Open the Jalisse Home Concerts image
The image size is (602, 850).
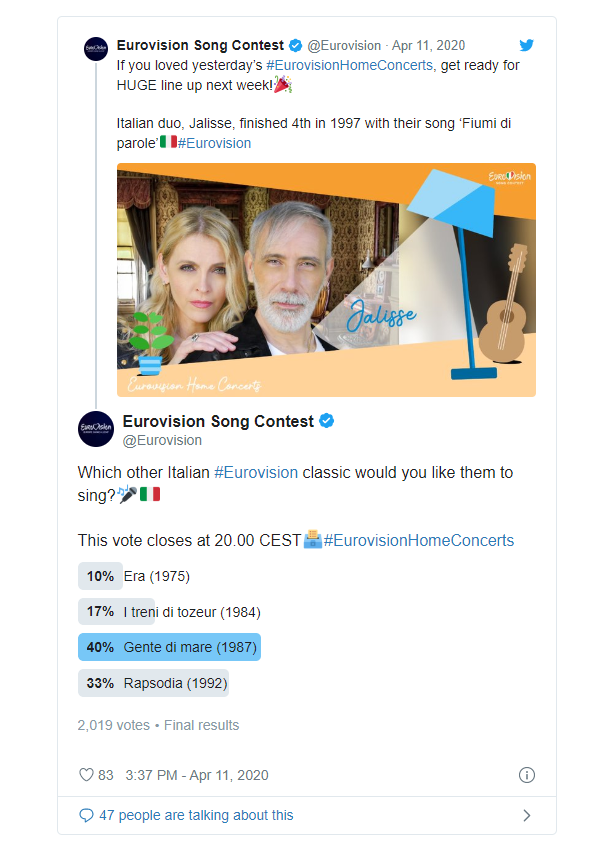326,280
